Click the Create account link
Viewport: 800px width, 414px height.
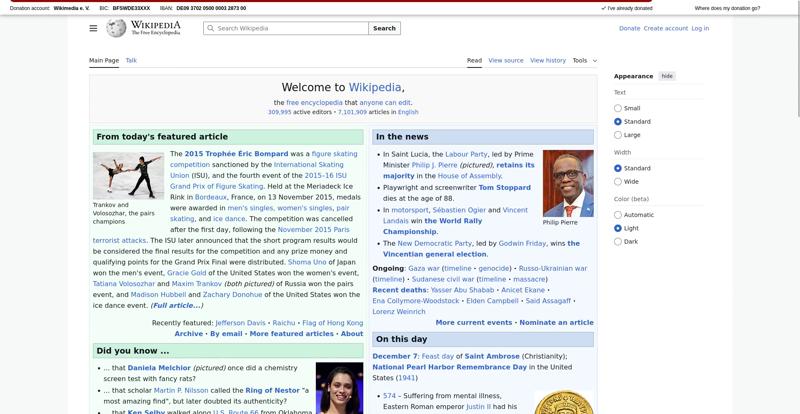coord(665,28)
